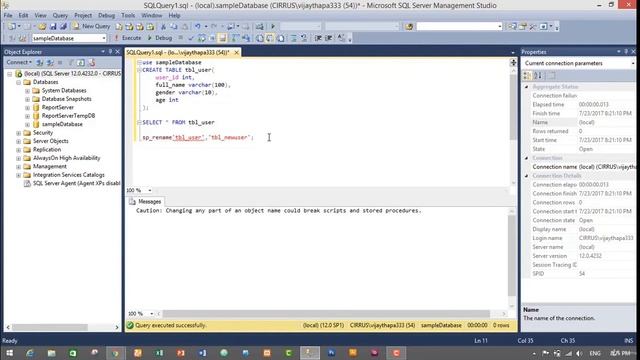This screenshot has width=640, height=360.
Task: Open the find combo box dropdown
Action: point(500,26)
